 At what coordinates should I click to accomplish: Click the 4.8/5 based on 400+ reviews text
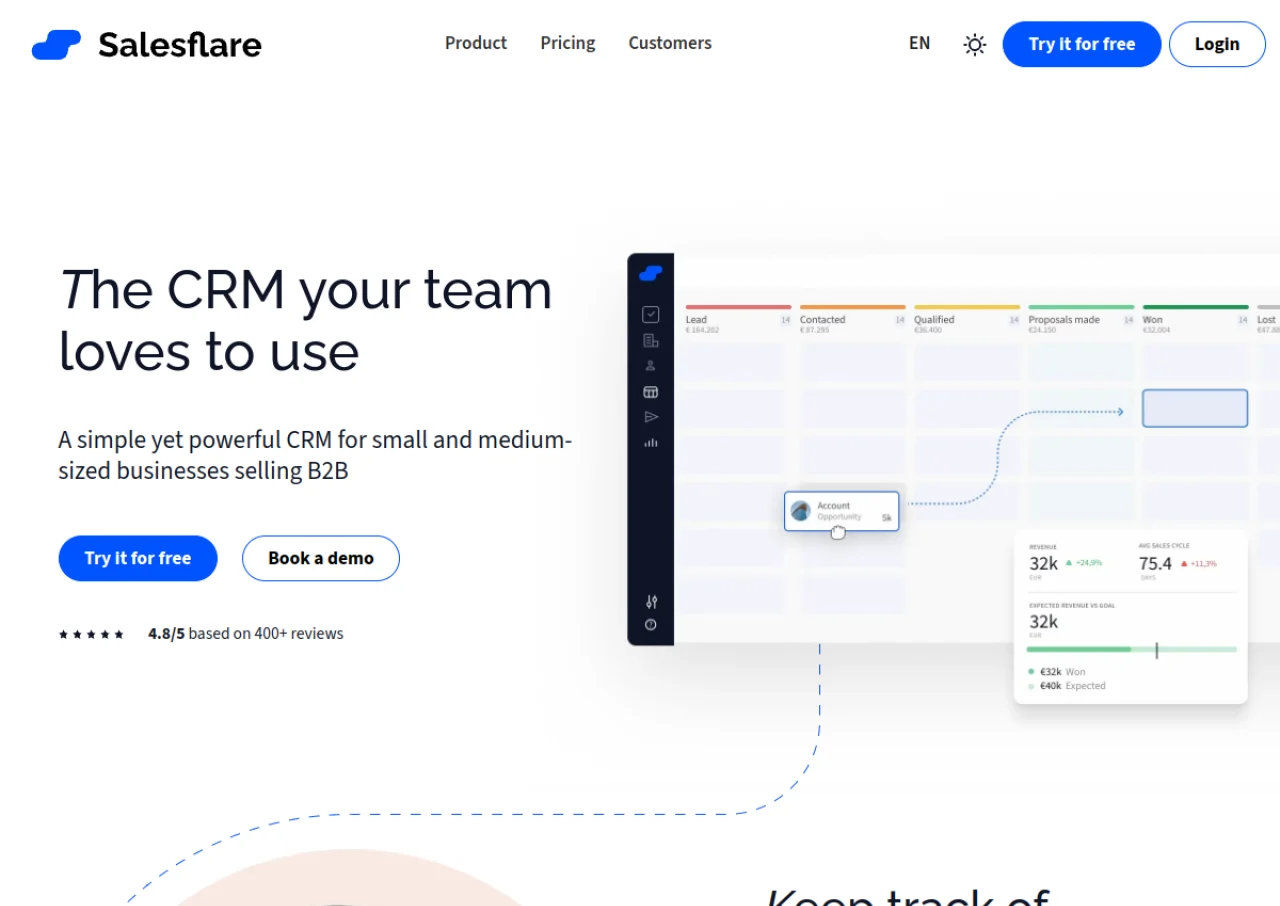point(246,633)
